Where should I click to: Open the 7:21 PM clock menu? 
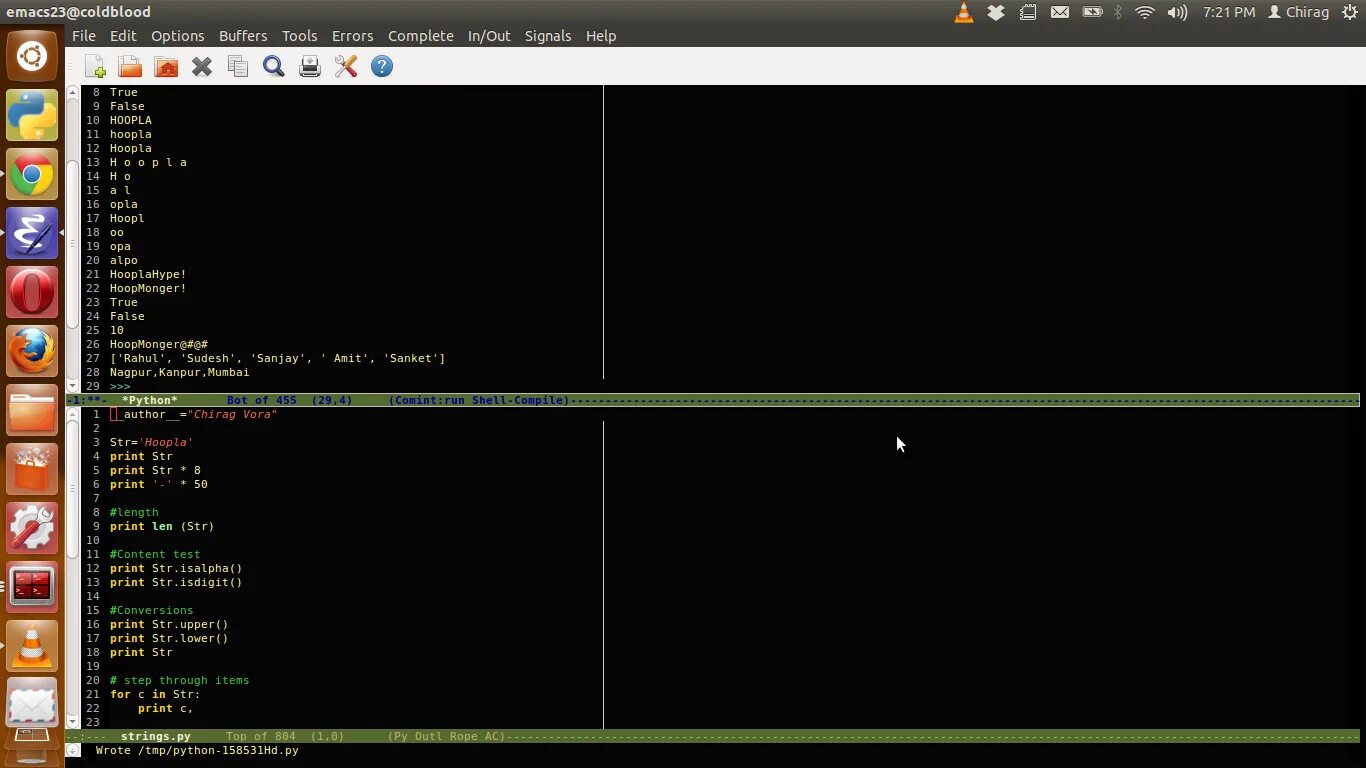click(x=1229, y=12)
